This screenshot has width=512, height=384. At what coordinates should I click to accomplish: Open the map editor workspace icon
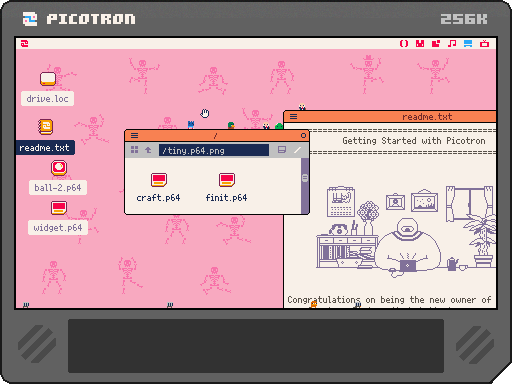pyautogui.click(x=436, y=43)
